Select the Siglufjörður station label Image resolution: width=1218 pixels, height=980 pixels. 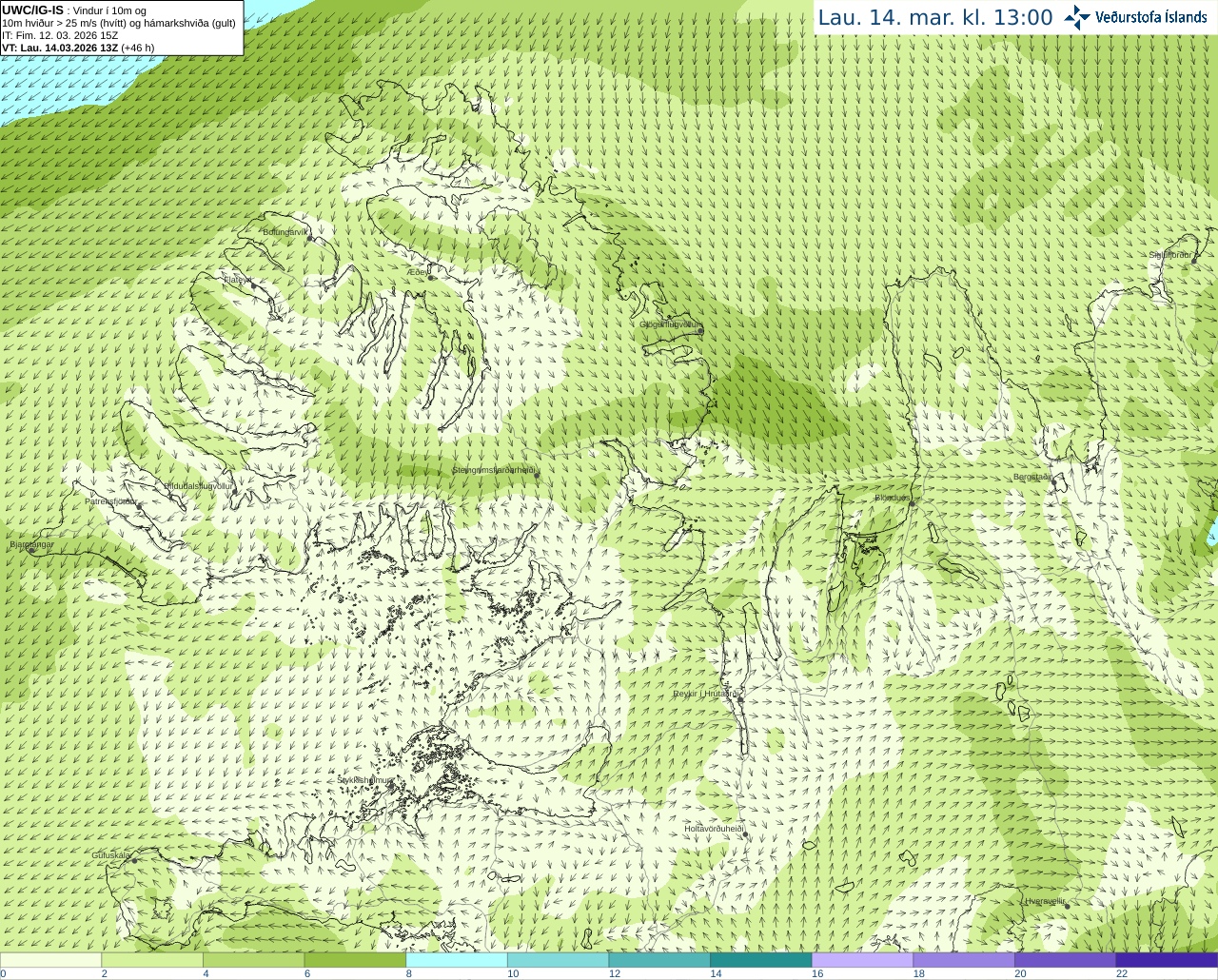(1169, 255)
